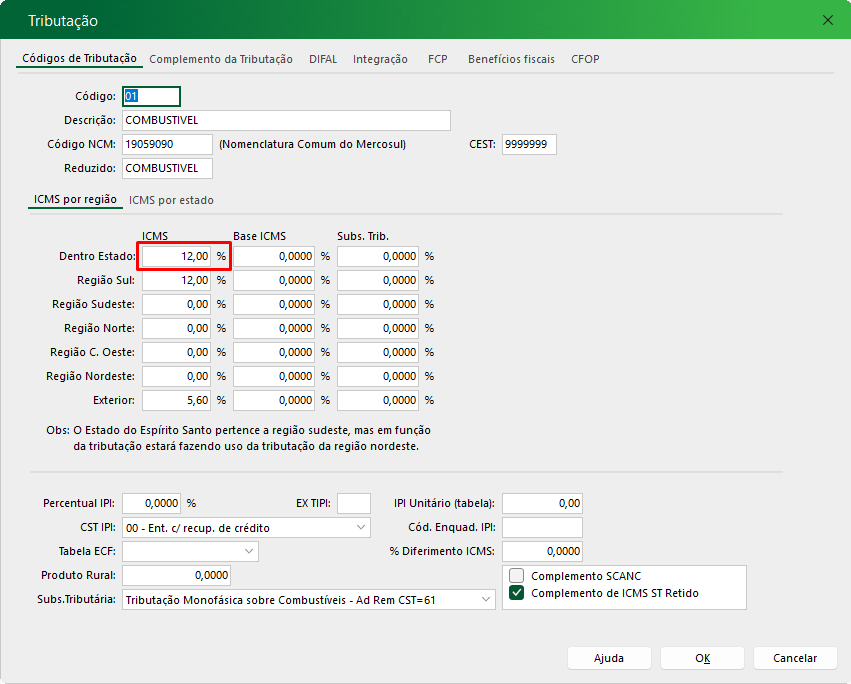Image resolution: width=851 pixels, height=684 pixels.
Task: Edit Região C. Oeste ICMS percentage
Action: coord(176,352)
